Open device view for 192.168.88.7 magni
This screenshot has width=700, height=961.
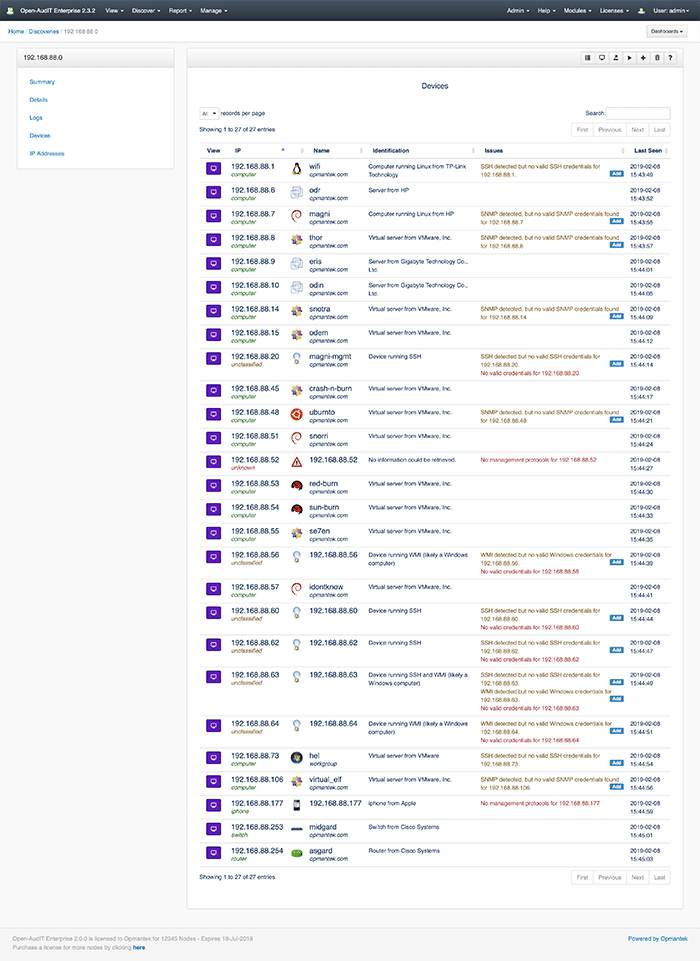(x=213, y=216)
